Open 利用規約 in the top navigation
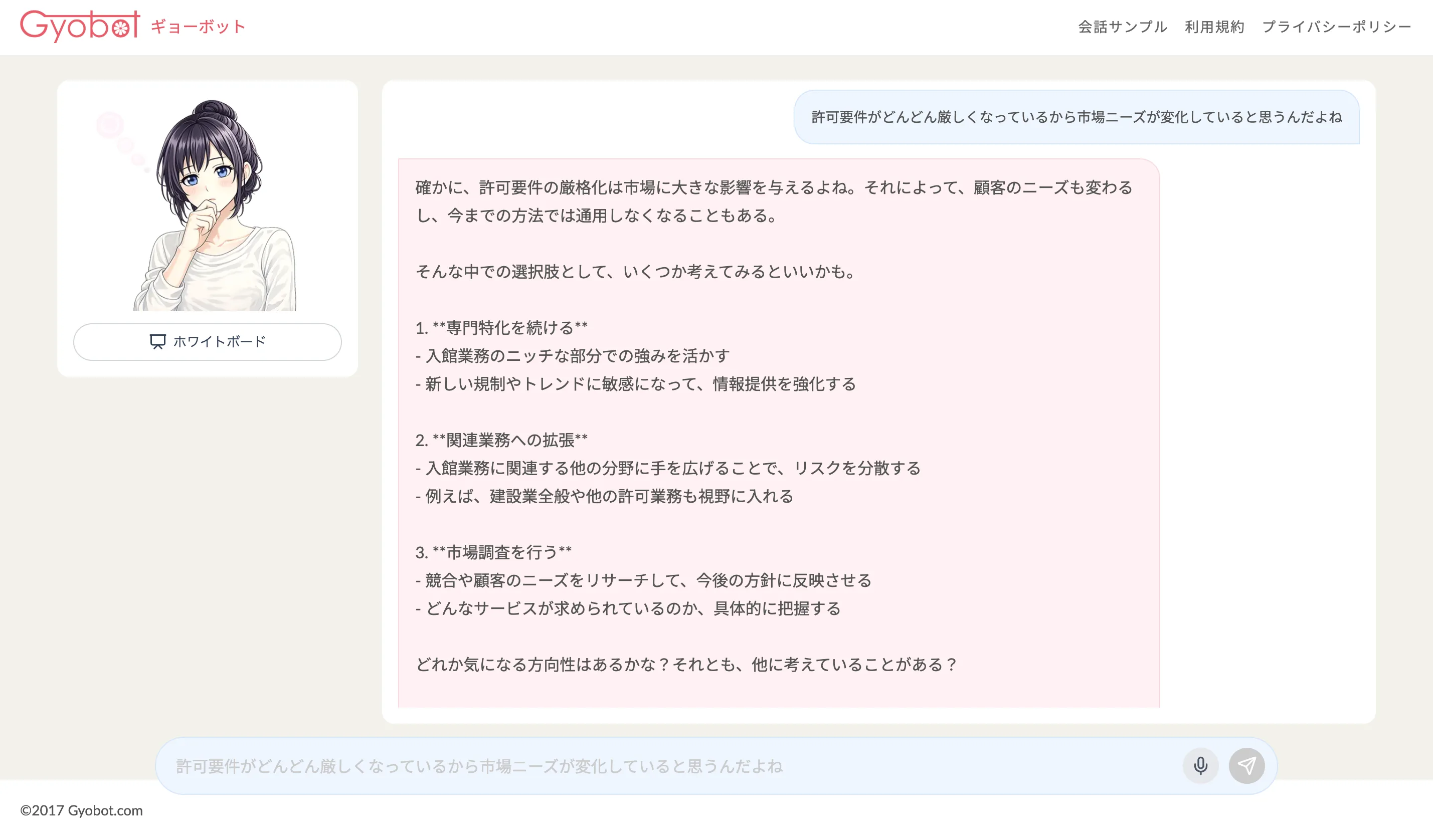Screen dimensions: 1433x840 (1214, 27)
